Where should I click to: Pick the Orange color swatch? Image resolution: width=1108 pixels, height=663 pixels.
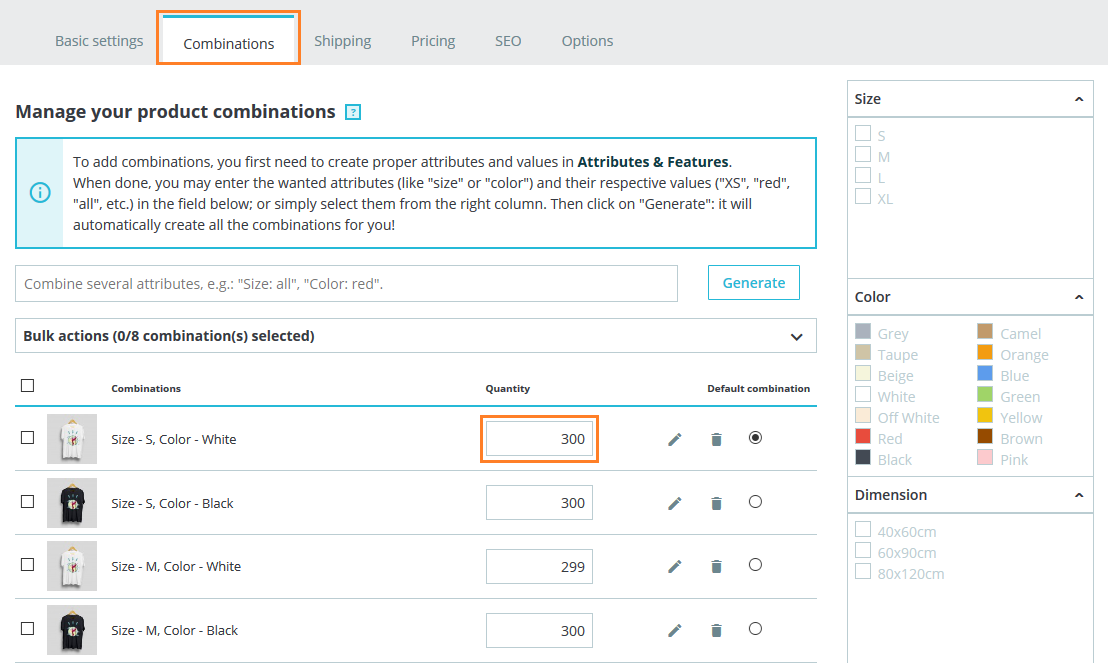coord(985,354)
